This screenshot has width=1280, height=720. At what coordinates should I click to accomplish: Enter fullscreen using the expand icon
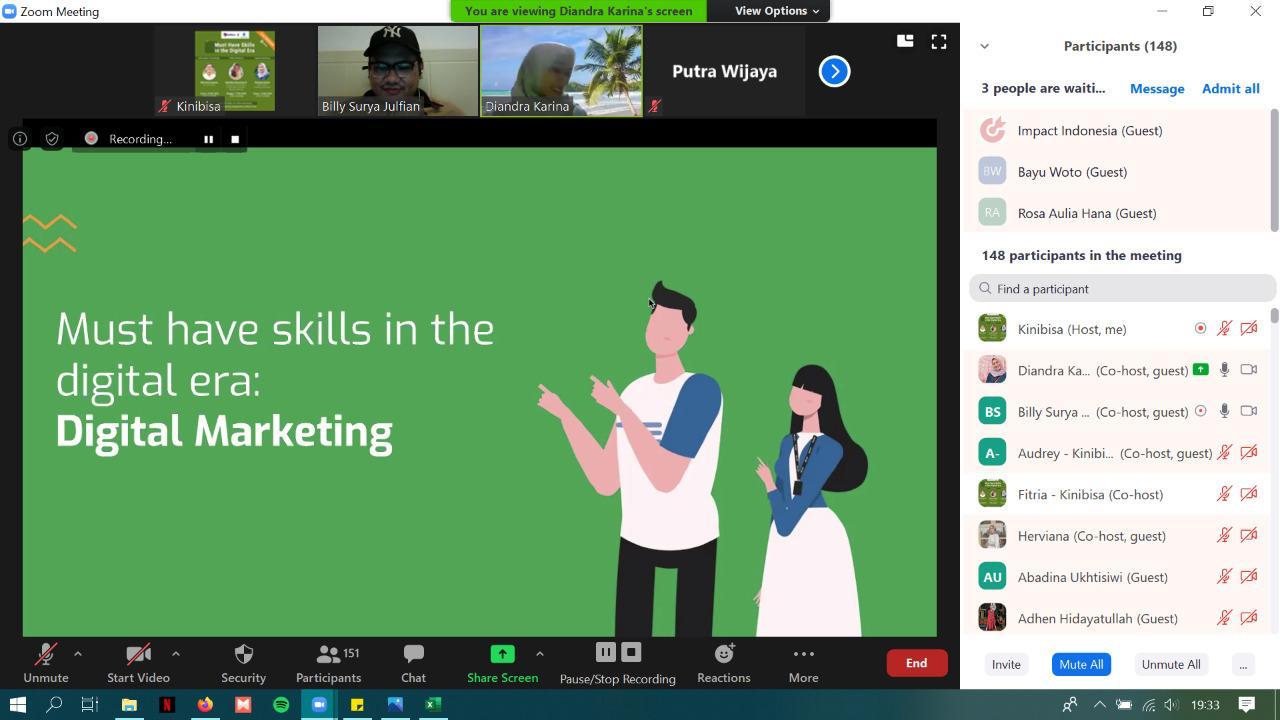[938, 42]
